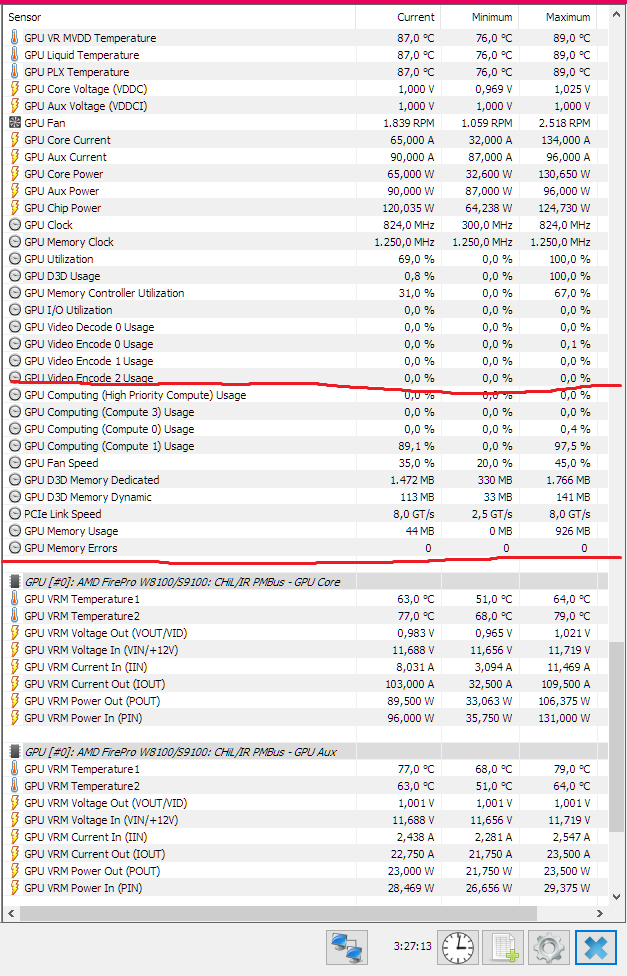The image size is (627, 976).
Task: Click the GPU Fan row fan icon
Action: click(x=15, y=123)
